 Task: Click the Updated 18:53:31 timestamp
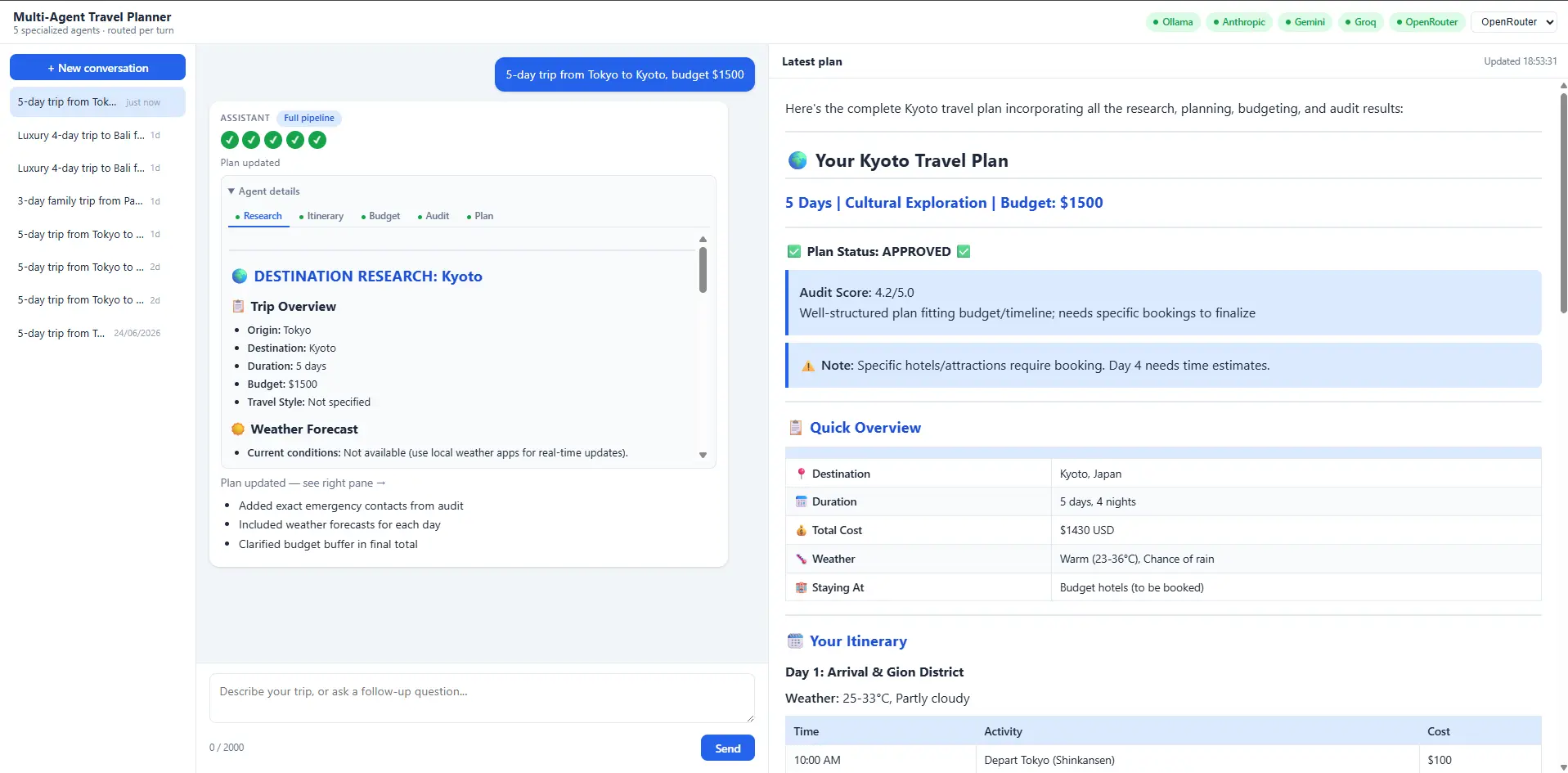click(x=1521, y=61)
